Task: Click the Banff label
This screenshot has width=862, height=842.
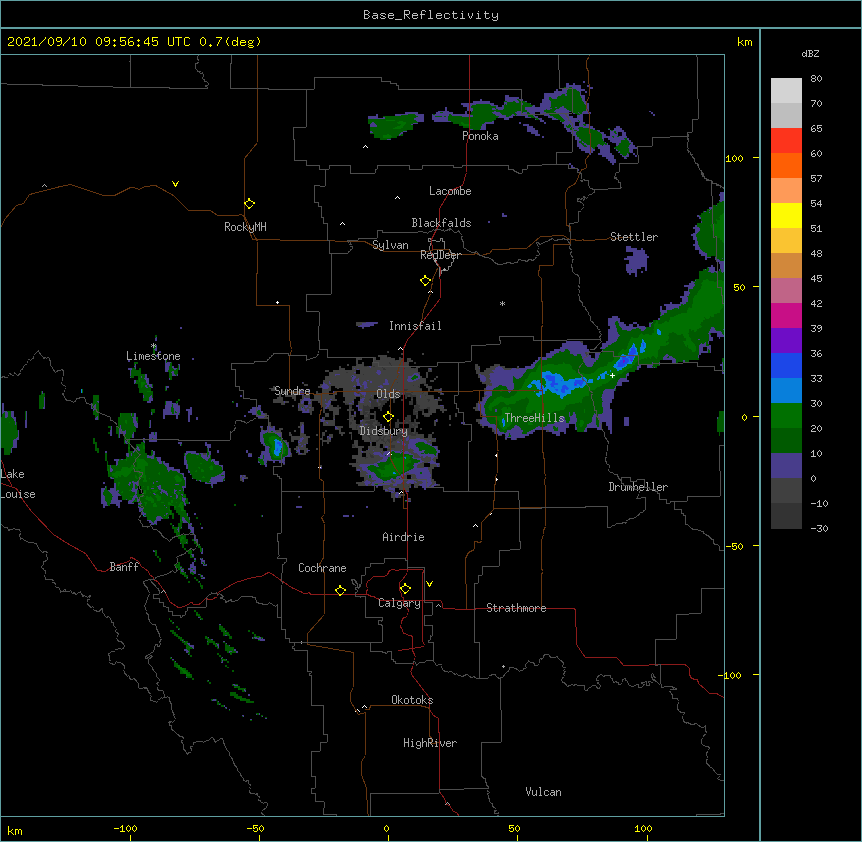Action: coord(124,567)
